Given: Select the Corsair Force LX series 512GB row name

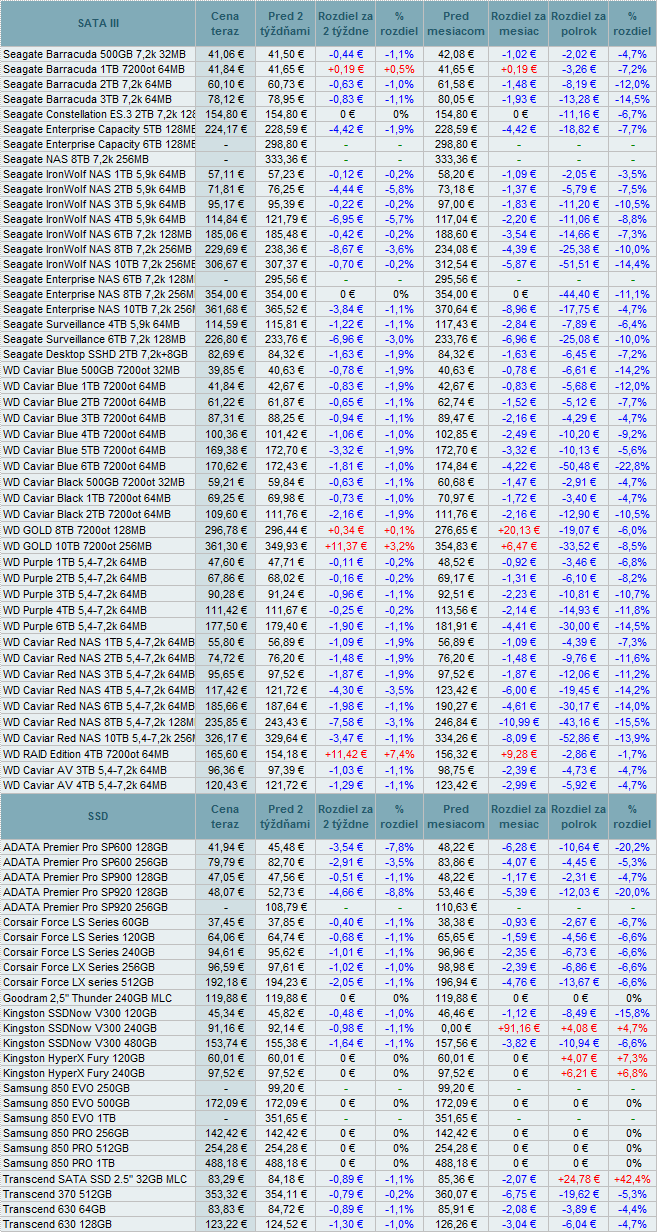Looking at the screenshot, I should [x=80, y=983].
